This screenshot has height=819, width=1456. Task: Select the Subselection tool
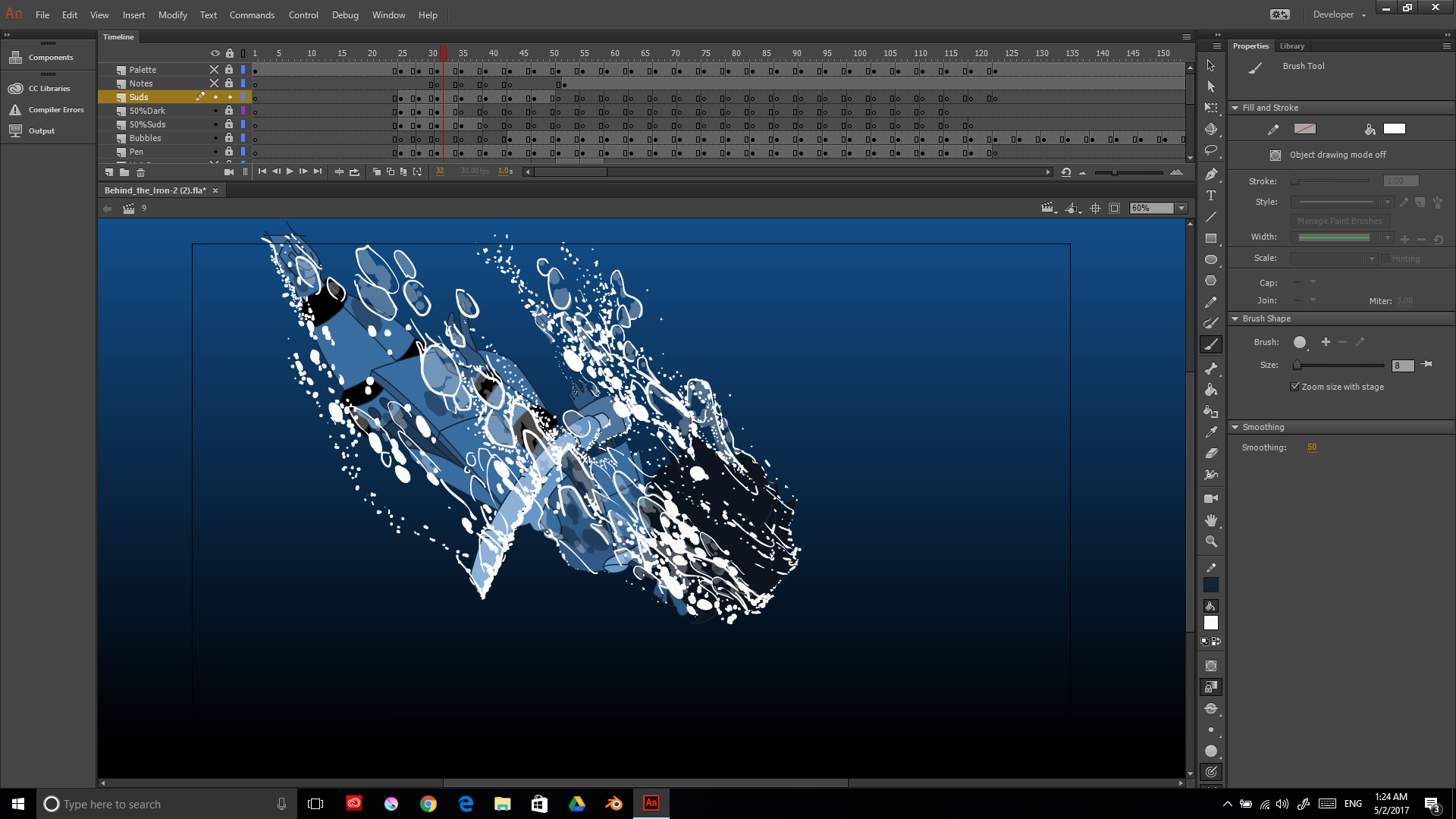1211,86
